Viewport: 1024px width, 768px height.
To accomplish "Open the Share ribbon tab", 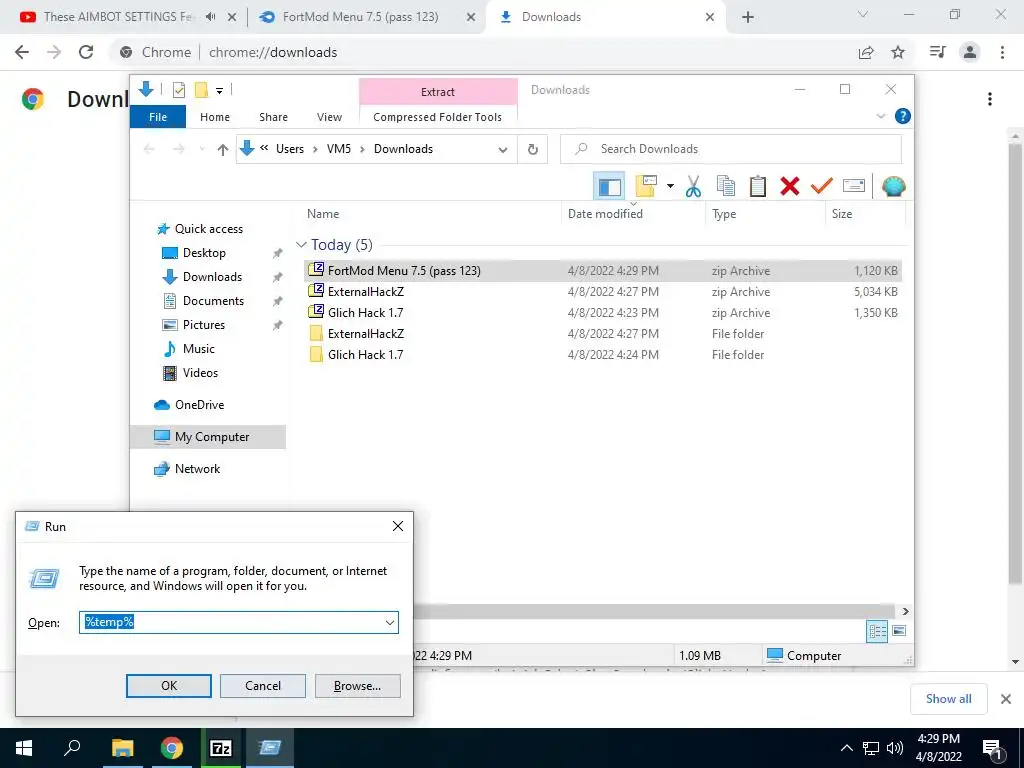I will (273, 117).
